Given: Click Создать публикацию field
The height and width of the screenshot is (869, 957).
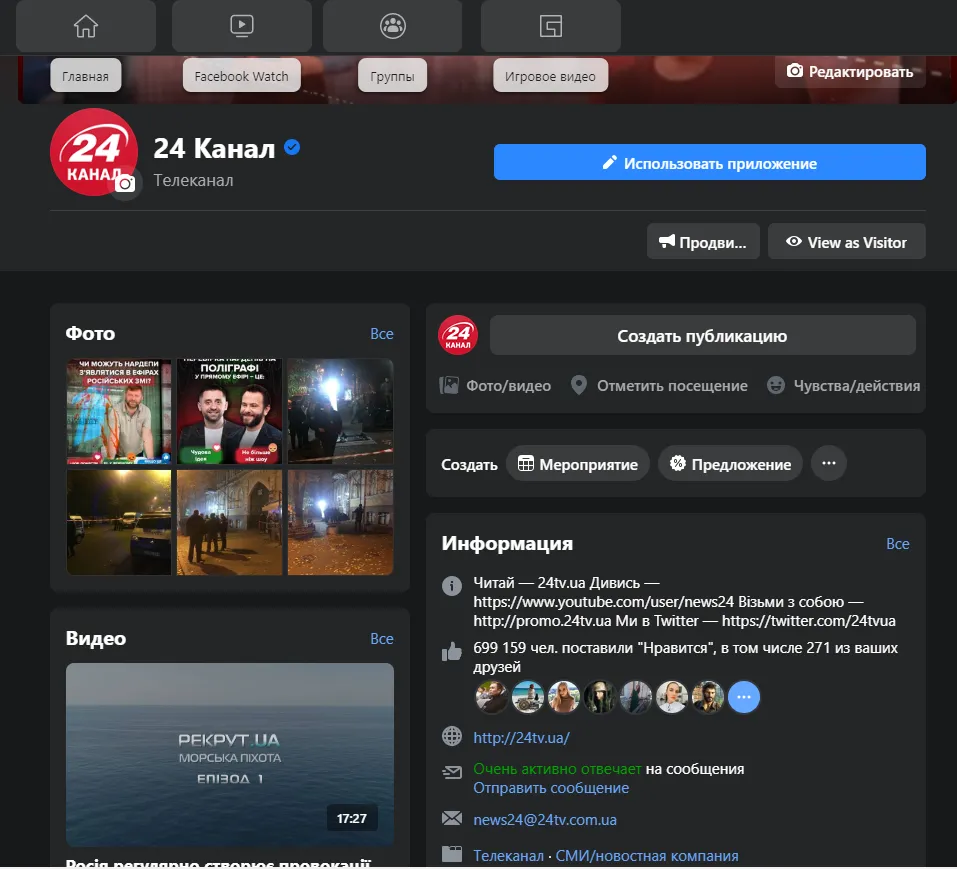Looking at the screenshot, I should pos(702,336).
